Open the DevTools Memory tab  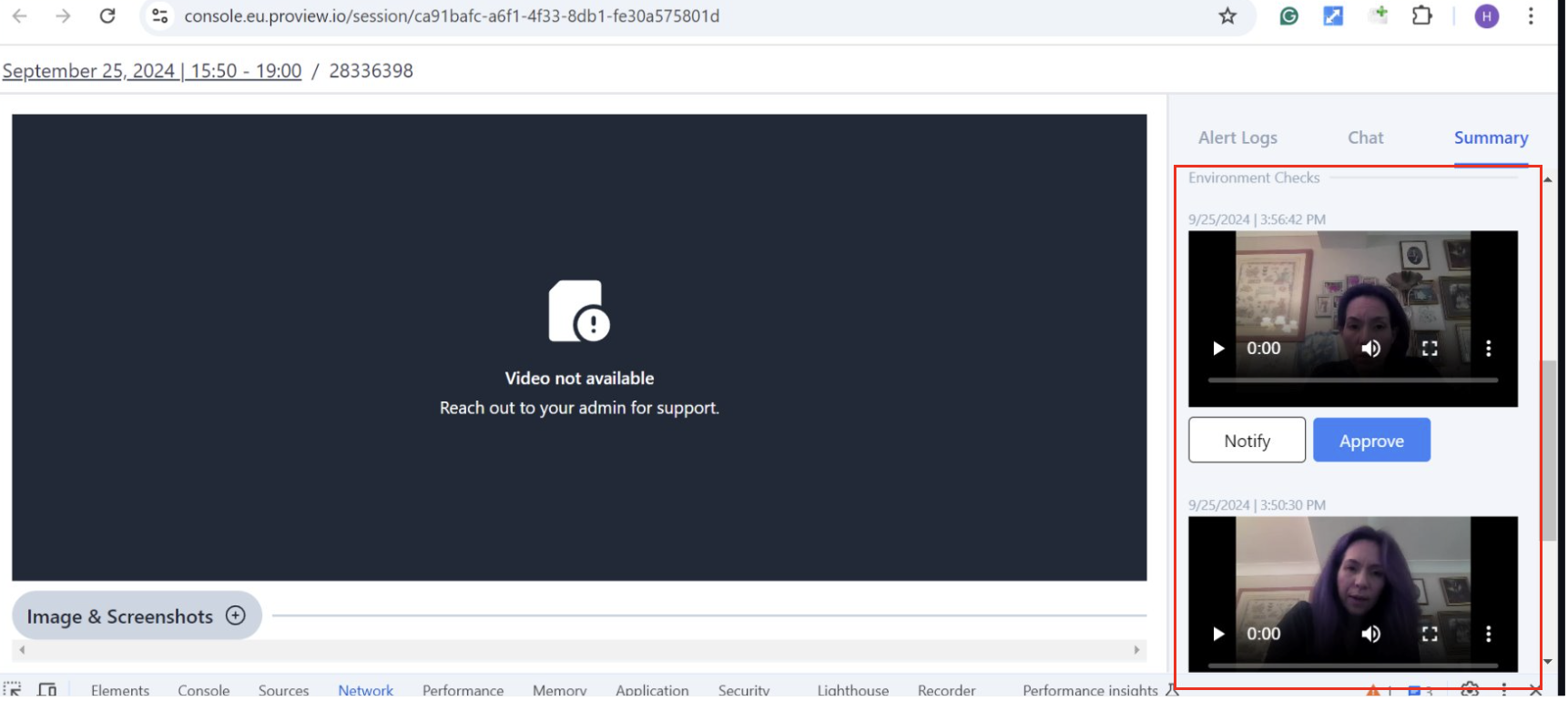coord(560,690)
